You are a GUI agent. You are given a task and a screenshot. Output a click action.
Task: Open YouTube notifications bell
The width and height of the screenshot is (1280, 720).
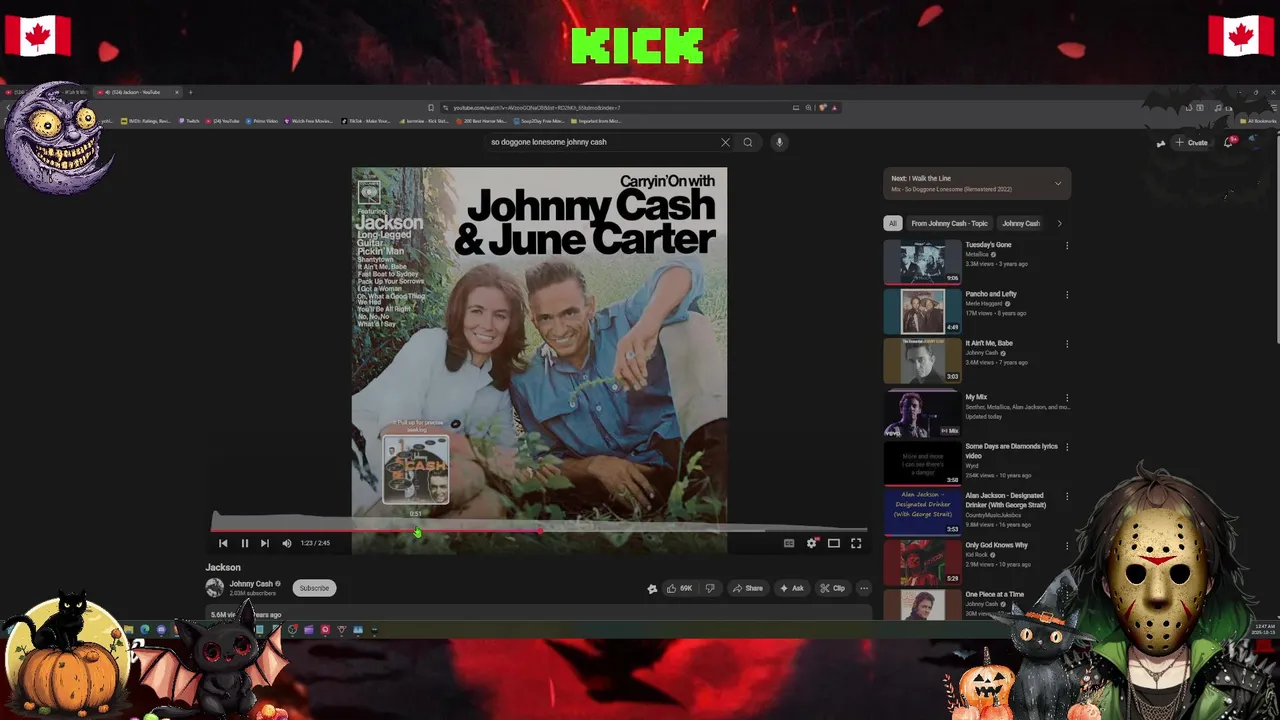(x=1230, y=142)
